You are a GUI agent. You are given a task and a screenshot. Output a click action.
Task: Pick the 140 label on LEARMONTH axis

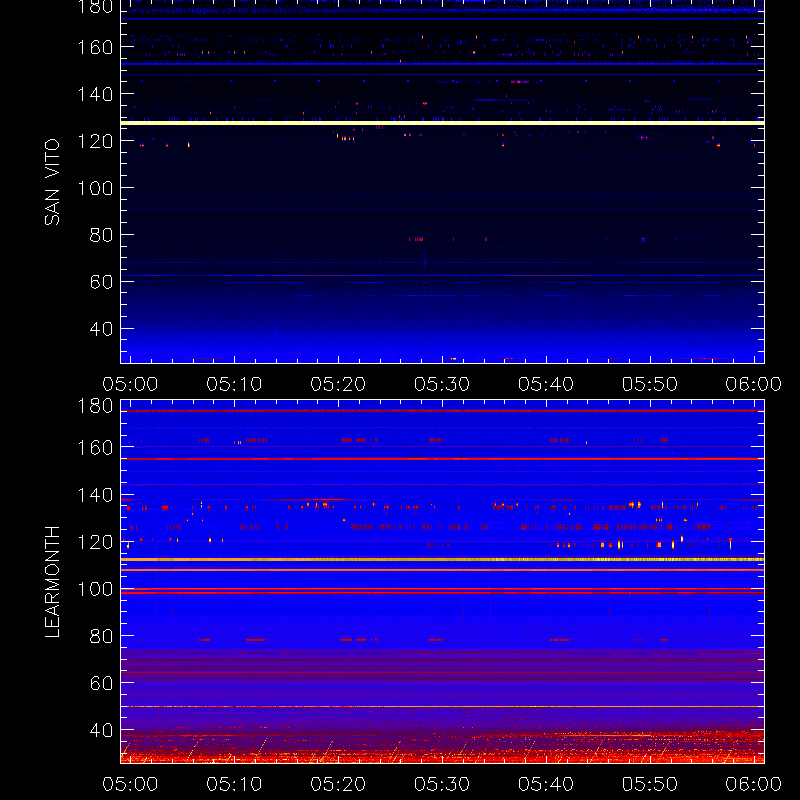coord(95,494)
